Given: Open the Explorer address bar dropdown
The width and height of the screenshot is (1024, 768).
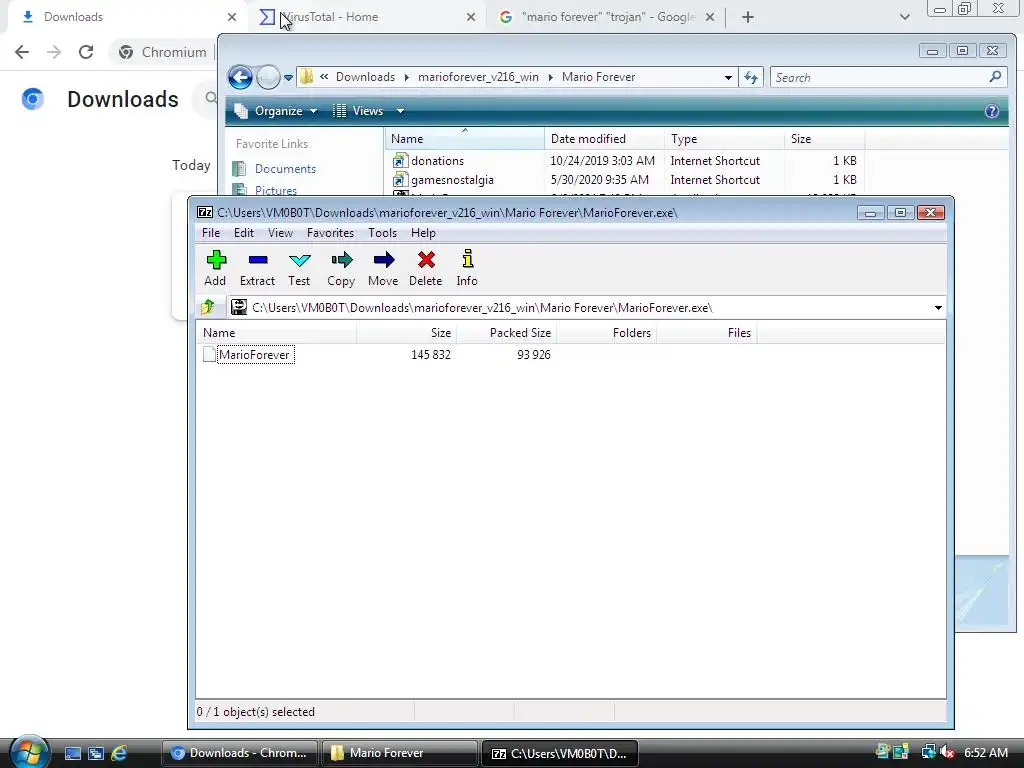Looking at the screenshot, I should click(x=728, y=77).
